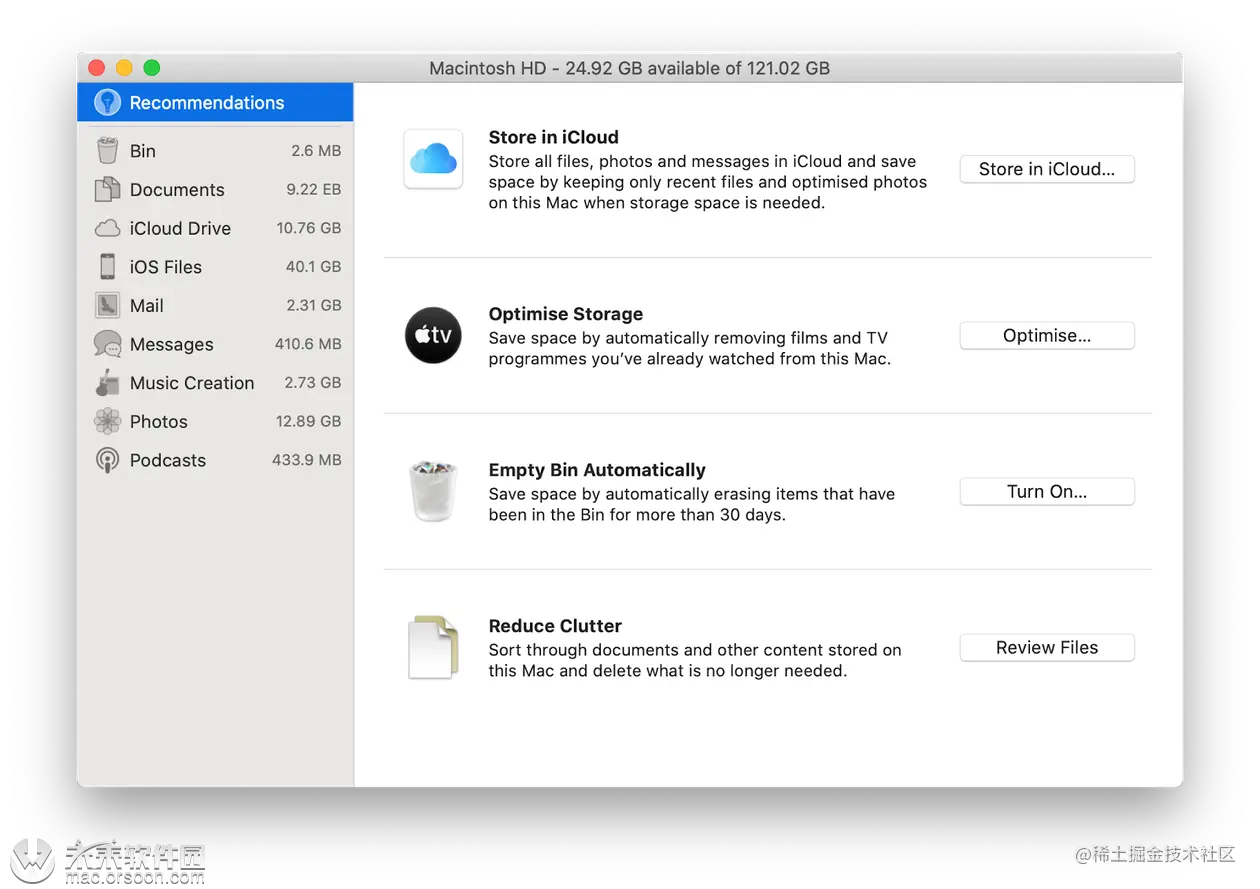Click the 9.22 EB size of Documents
The height and width of the screenshot is (889, 1260).
[x=314, y=189]
